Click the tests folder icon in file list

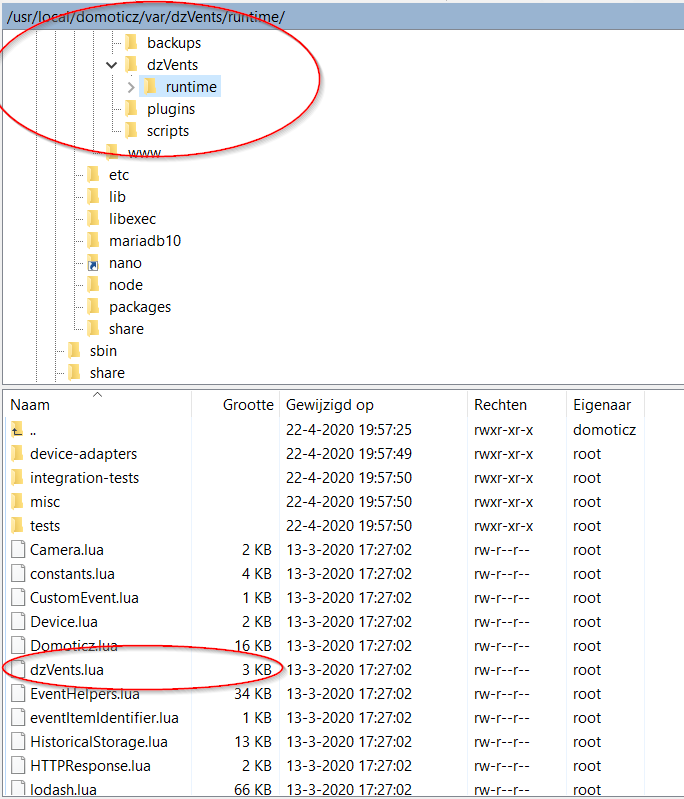tap(17, 525)
